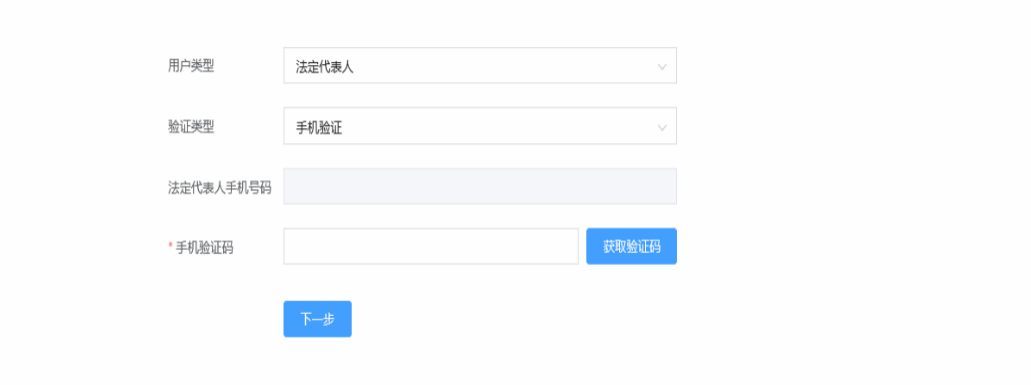1031x385 pixels.
Task: Proceed with the blue 下一步 button
Action: [318, 319]
